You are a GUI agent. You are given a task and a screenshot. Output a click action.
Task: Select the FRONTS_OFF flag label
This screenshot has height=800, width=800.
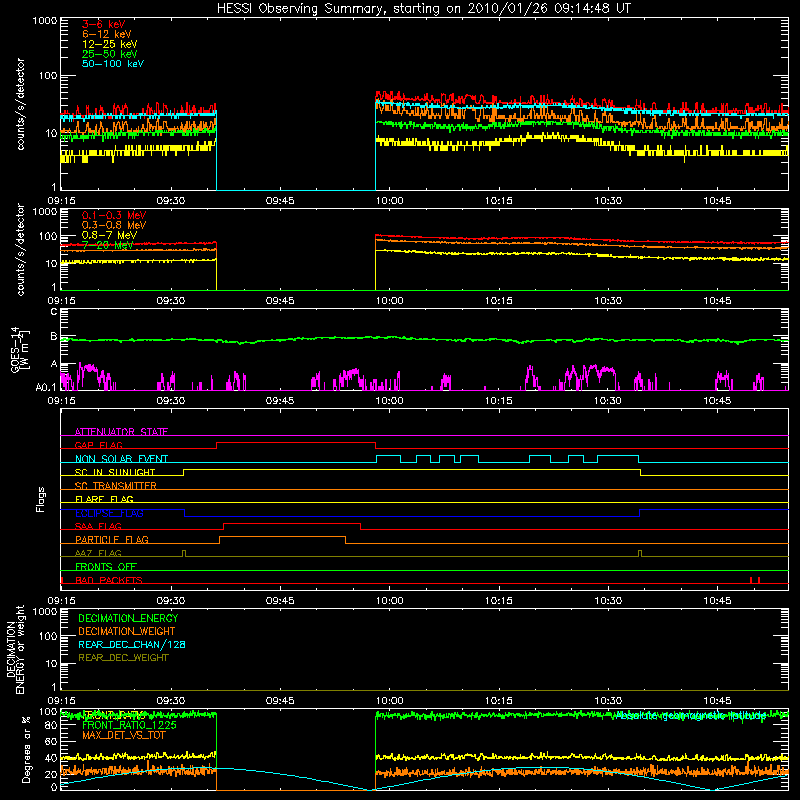106,566
